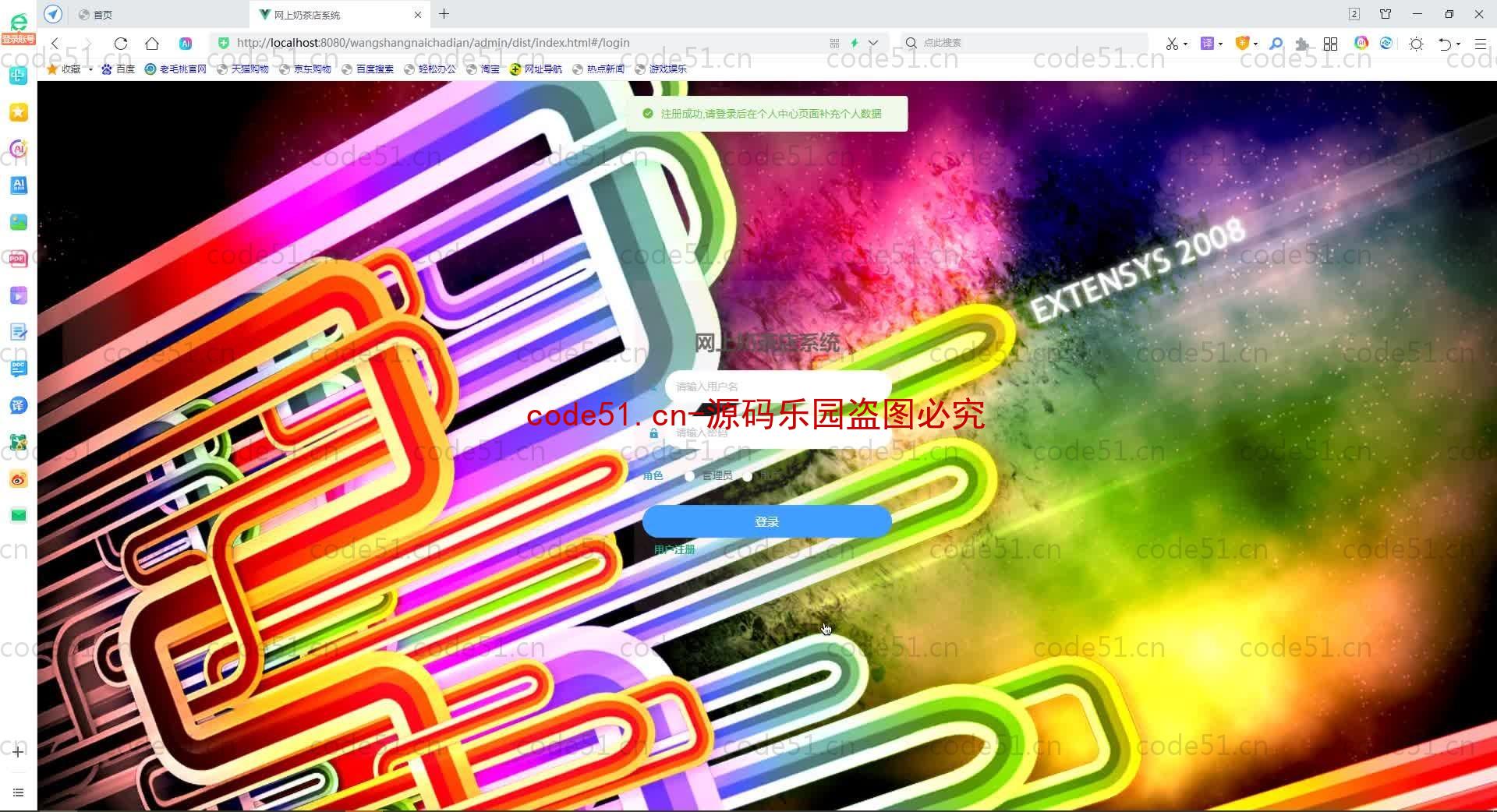This screenshot has width=1497, height=812.
Task: Open the 热点新闻 bookmark
Action: 598,69
